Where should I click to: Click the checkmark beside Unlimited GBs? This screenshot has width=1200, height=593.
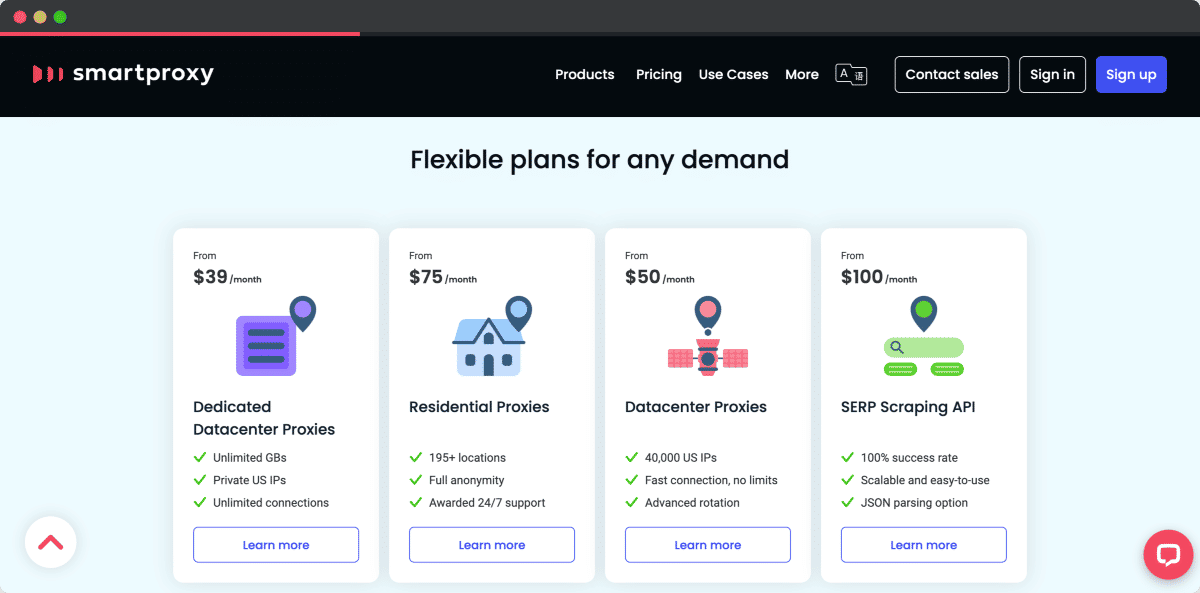point(199,456)
